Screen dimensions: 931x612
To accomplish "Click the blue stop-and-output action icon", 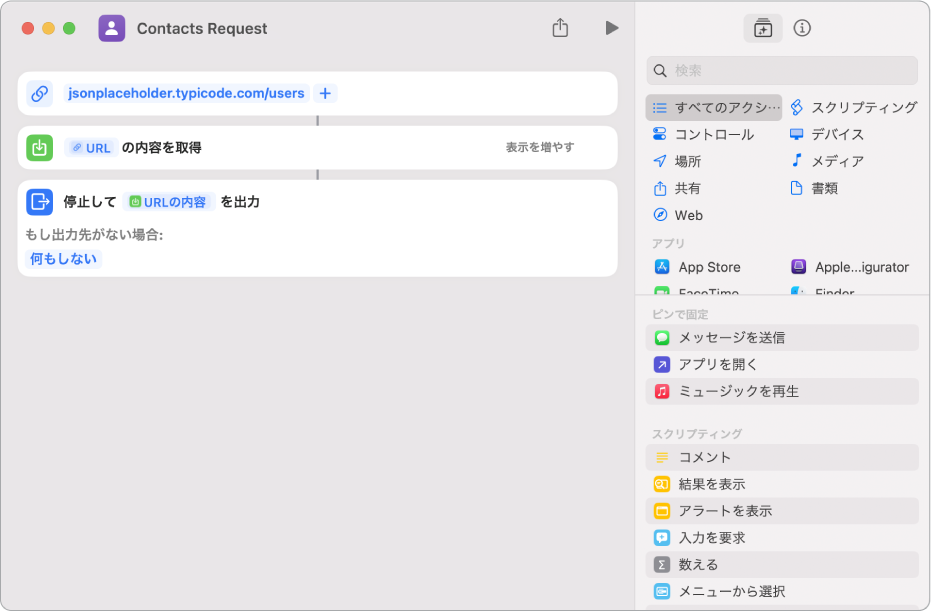I will tap(40, 202).
